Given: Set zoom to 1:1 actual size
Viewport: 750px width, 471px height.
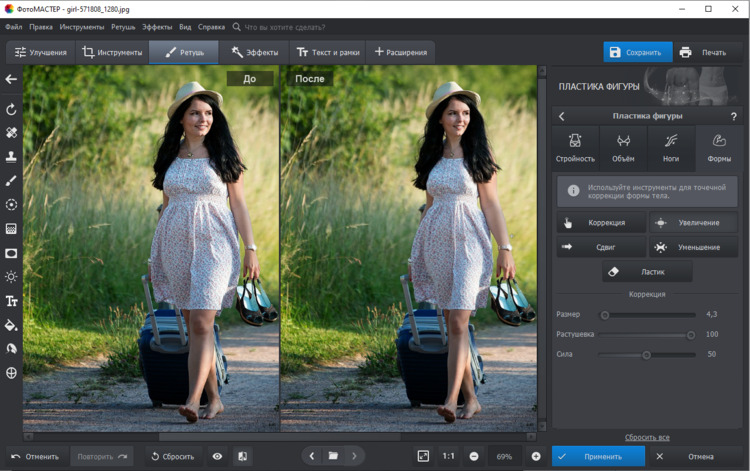Looking at the screenshot, I should pos(449,456).
